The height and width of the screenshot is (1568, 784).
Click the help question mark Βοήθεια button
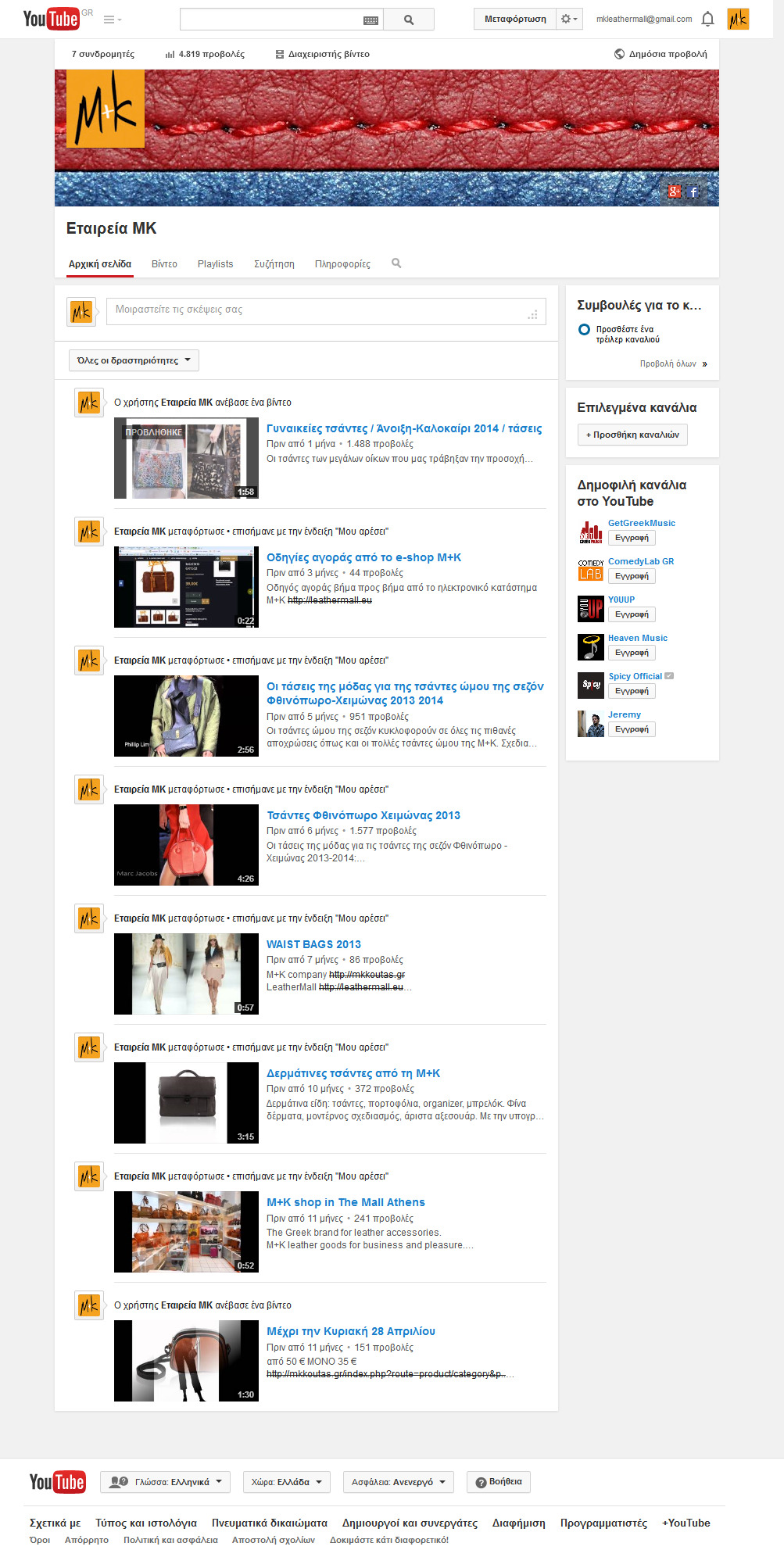[x=499, y=1482]
